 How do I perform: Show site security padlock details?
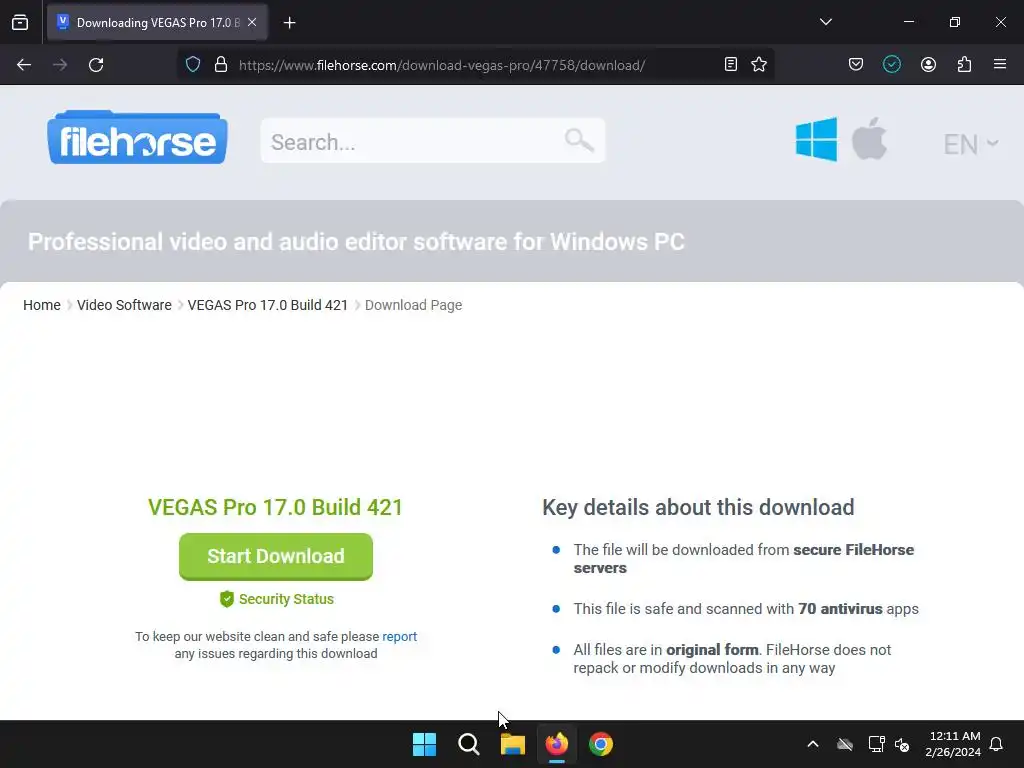point(221,65)
